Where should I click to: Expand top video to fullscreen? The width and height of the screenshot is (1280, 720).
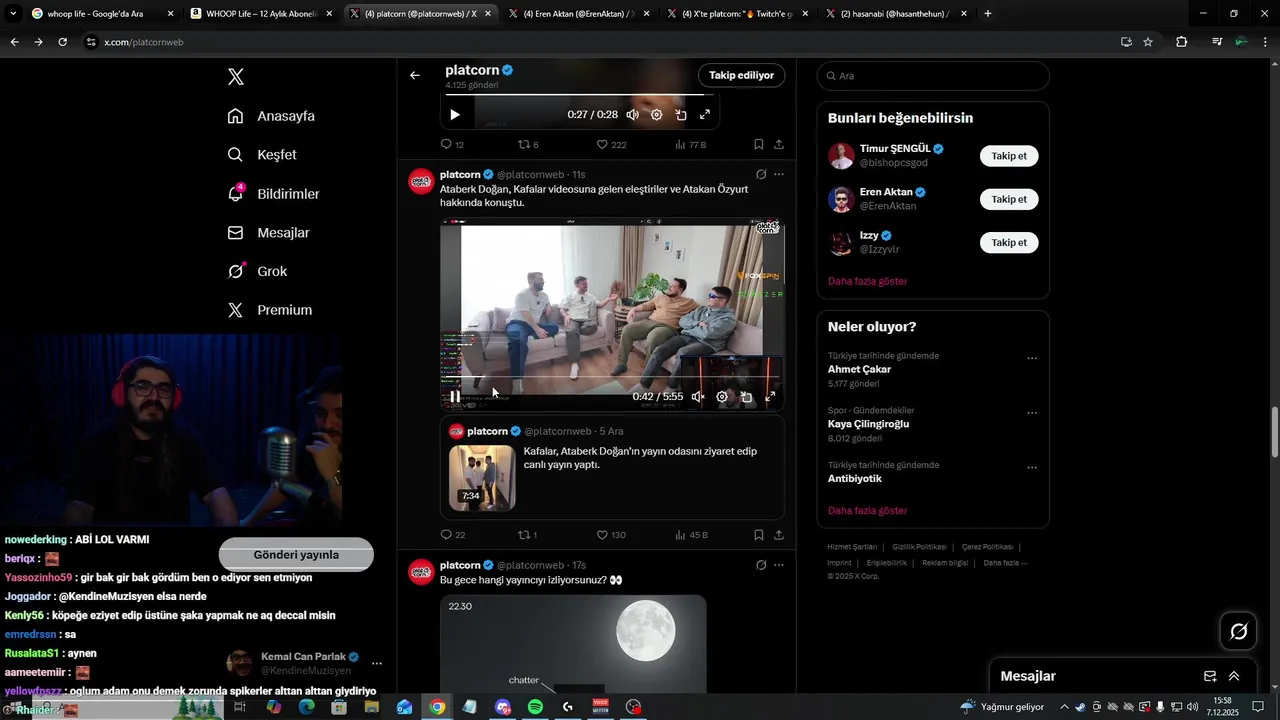(705, 115)
